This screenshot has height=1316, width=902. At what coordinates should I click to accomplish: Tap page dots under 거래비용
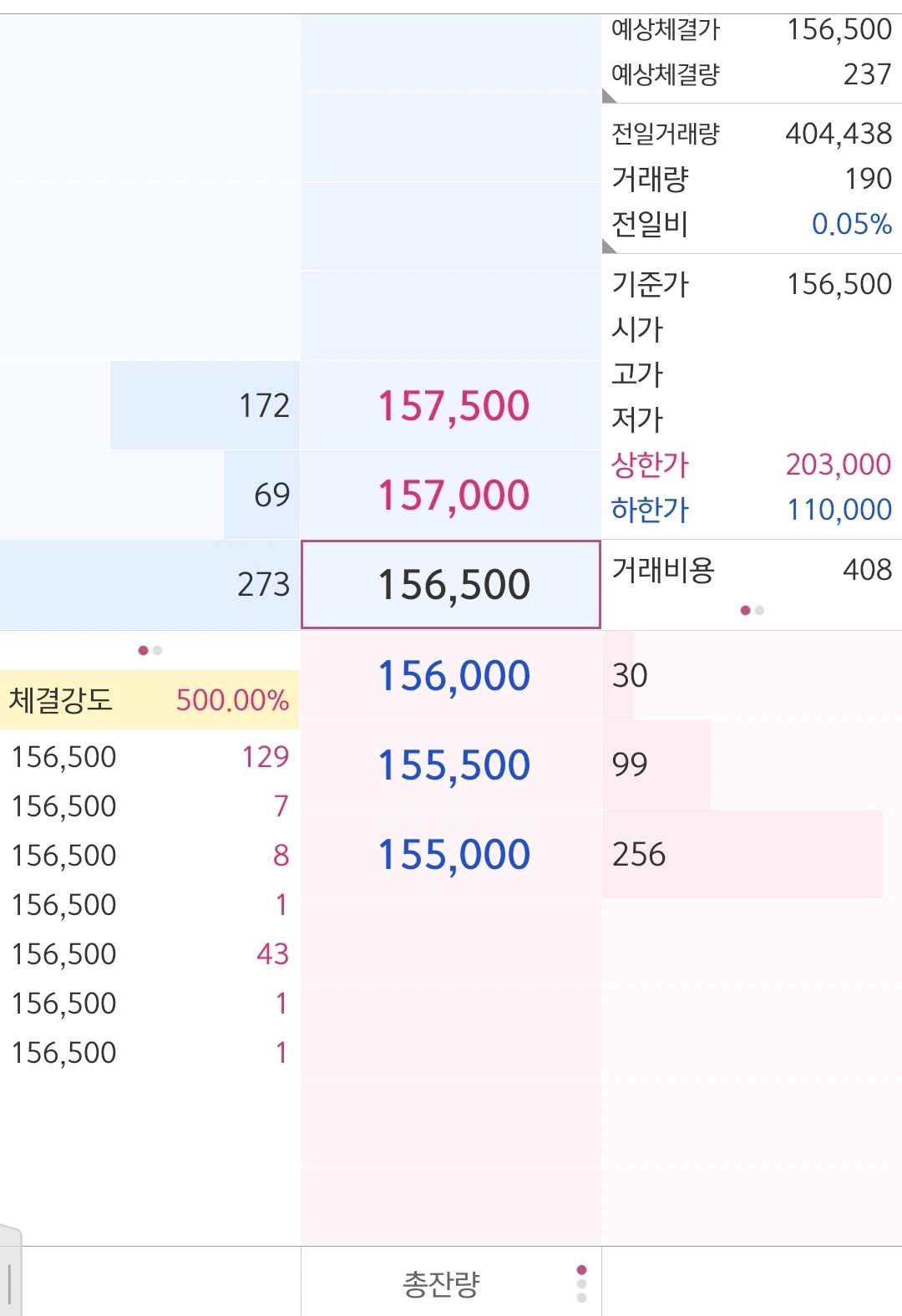tap(752, 610)
